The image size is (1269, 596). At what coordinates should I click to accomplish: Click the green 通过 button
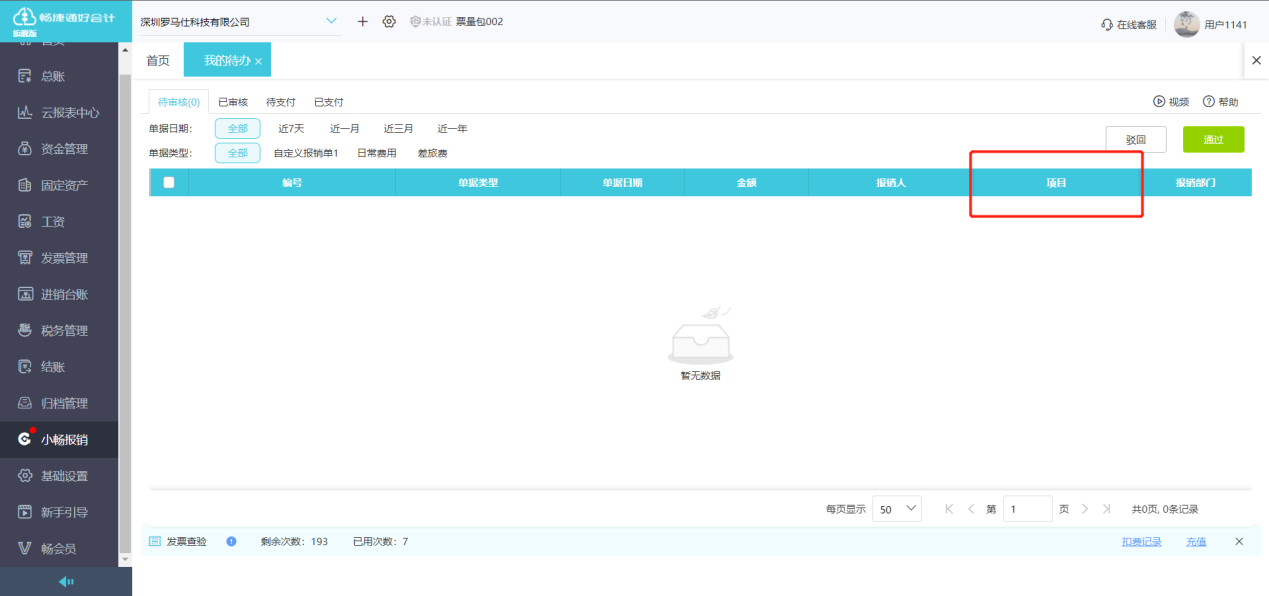point(1213,140)
